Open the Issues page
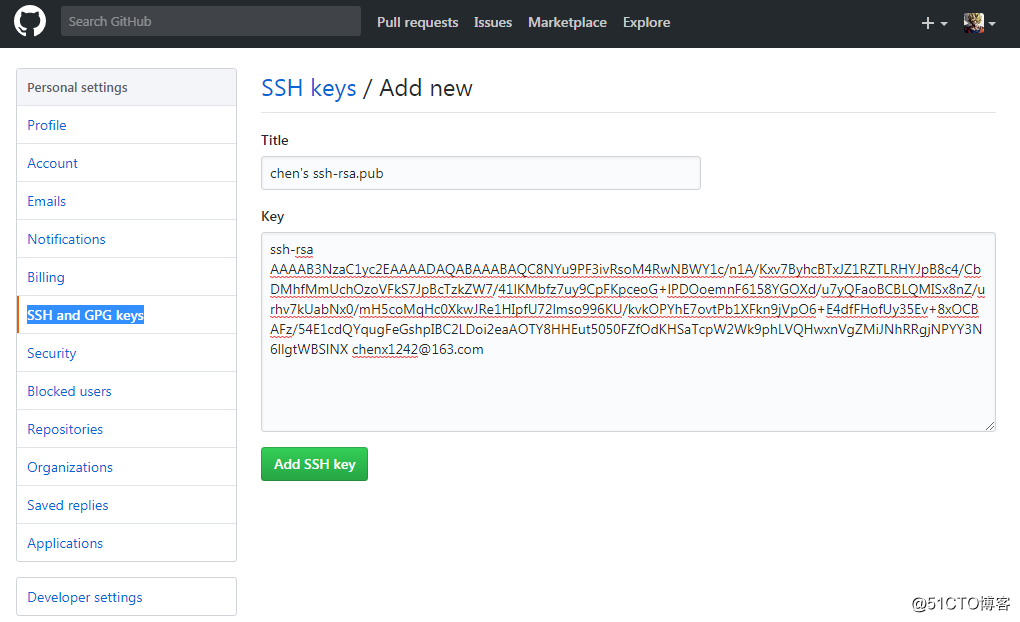1020x622 pixels. [492, 22]
